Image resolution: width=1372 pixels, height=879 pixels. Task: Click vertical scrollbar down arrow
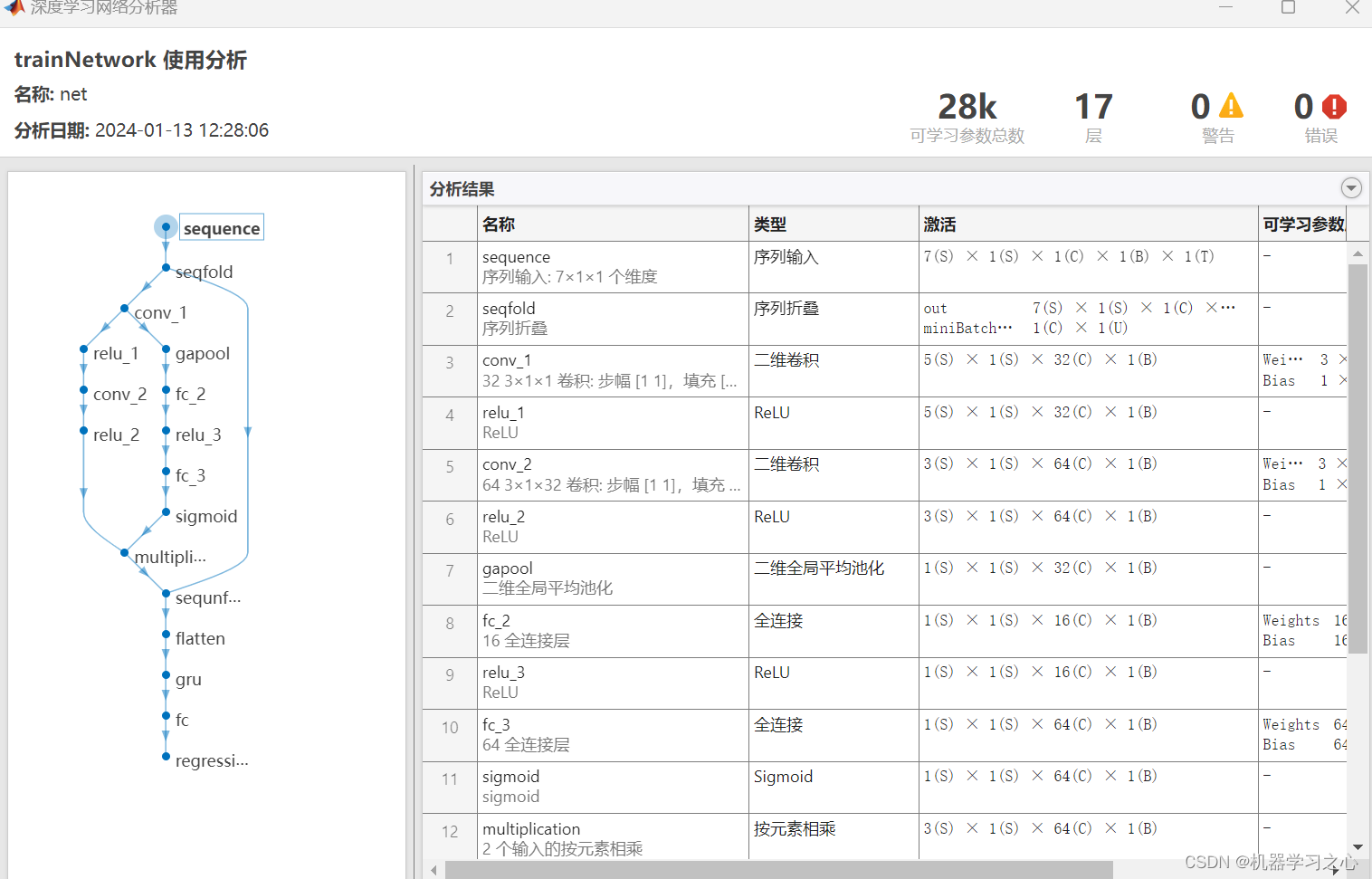click(x=1358, y=847)
